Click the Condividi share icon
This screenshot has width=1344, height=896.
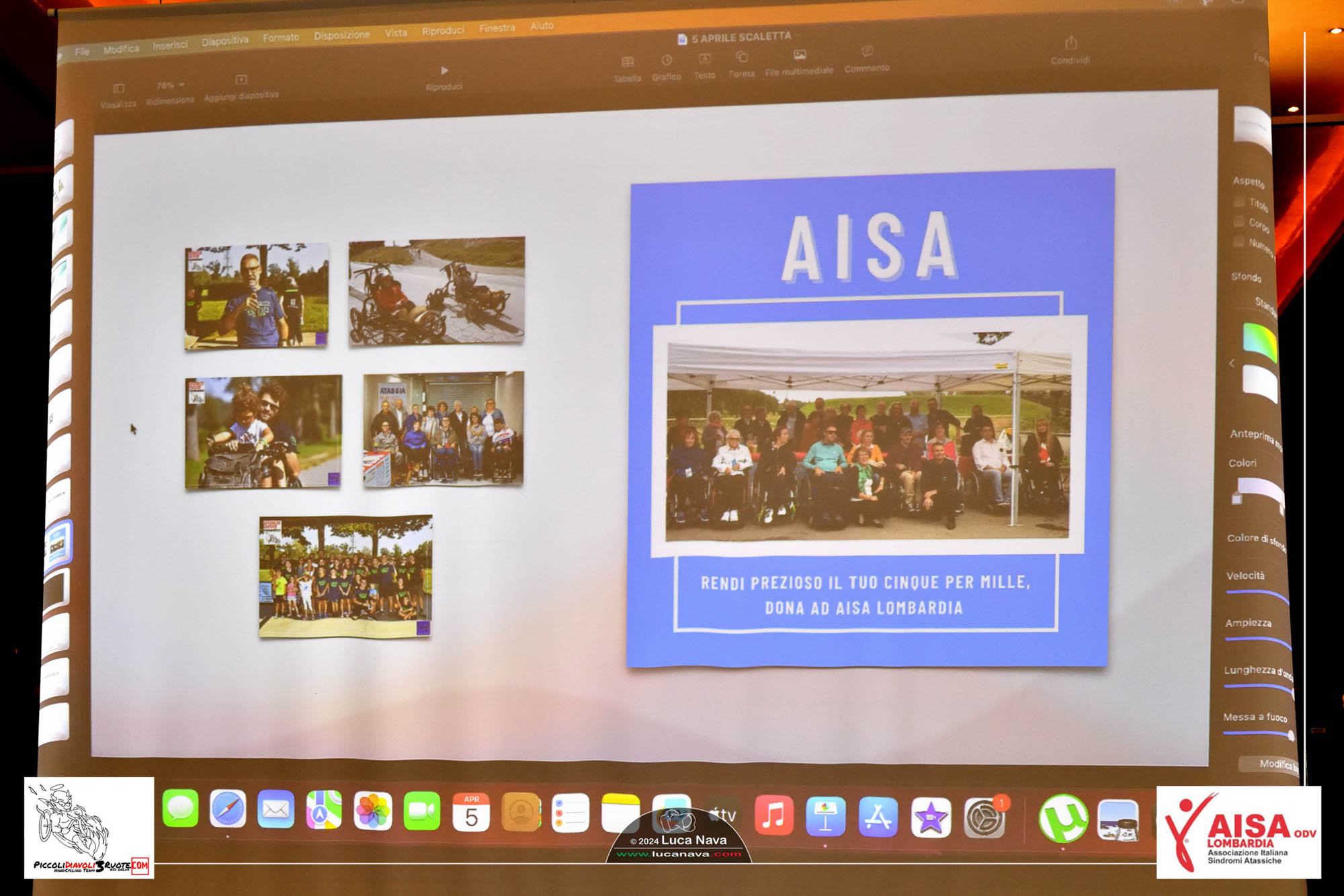click(1071, 44)
